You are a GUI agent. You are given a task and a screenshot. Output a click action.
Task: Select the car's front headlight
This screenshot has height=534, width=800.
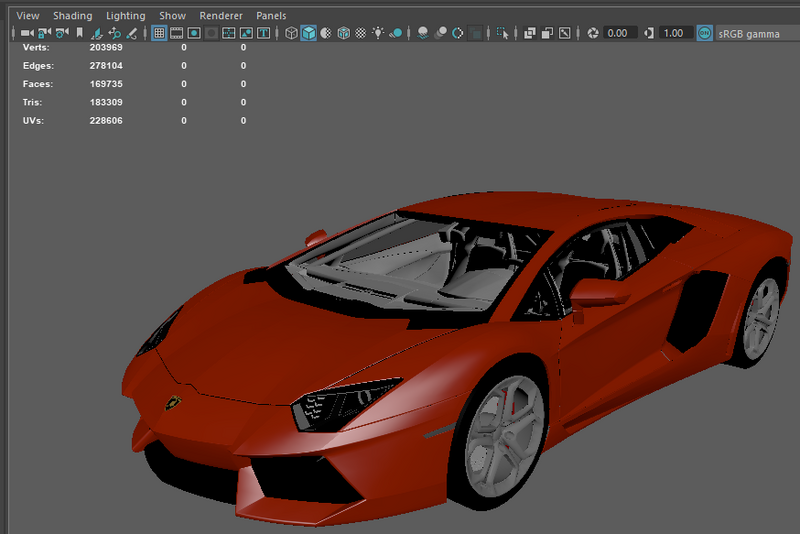pos(342,403)
